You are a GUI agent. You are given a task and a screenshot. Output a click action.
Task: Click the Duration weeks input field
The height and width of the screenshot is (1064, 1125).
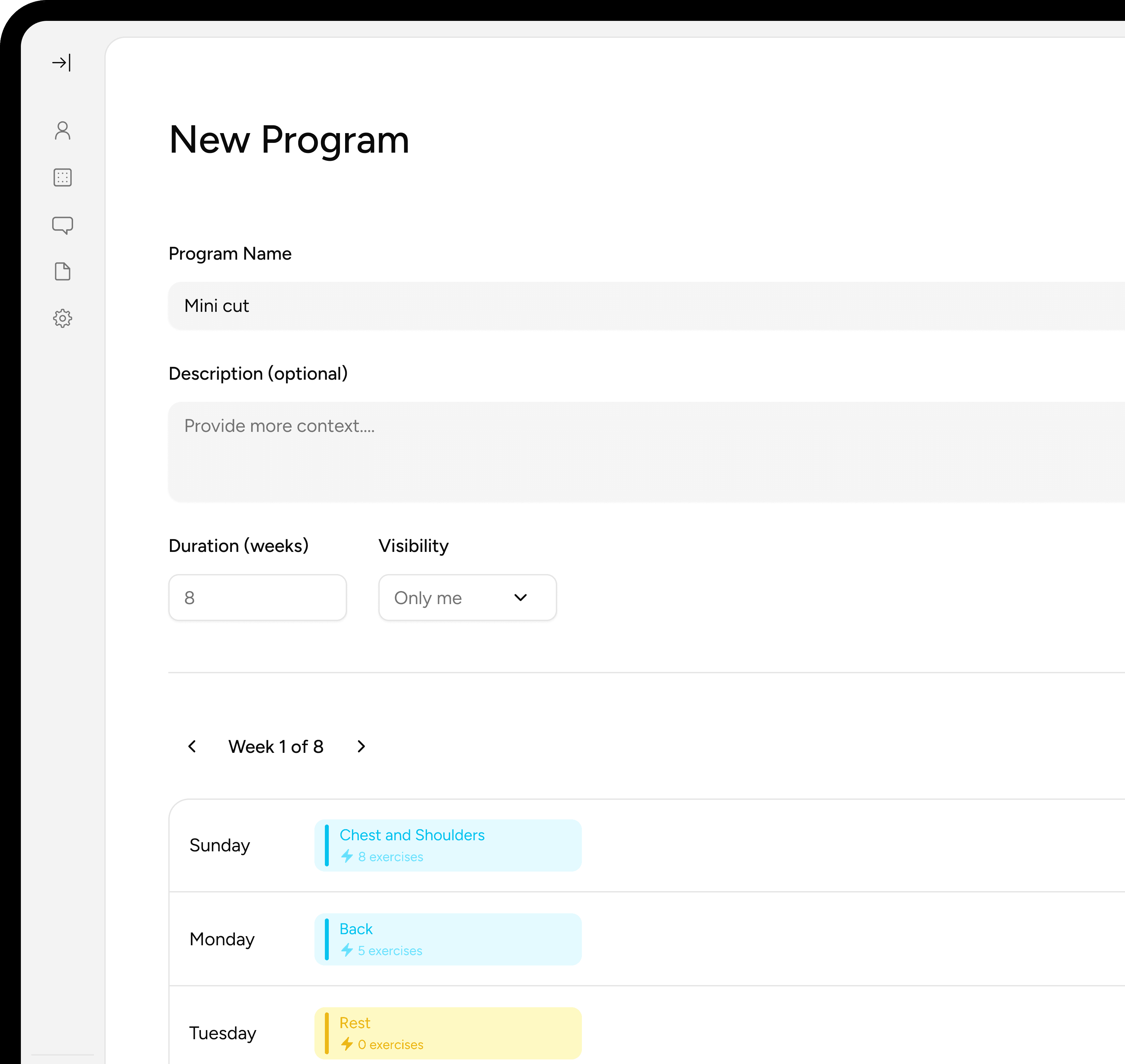pos(257,598)
